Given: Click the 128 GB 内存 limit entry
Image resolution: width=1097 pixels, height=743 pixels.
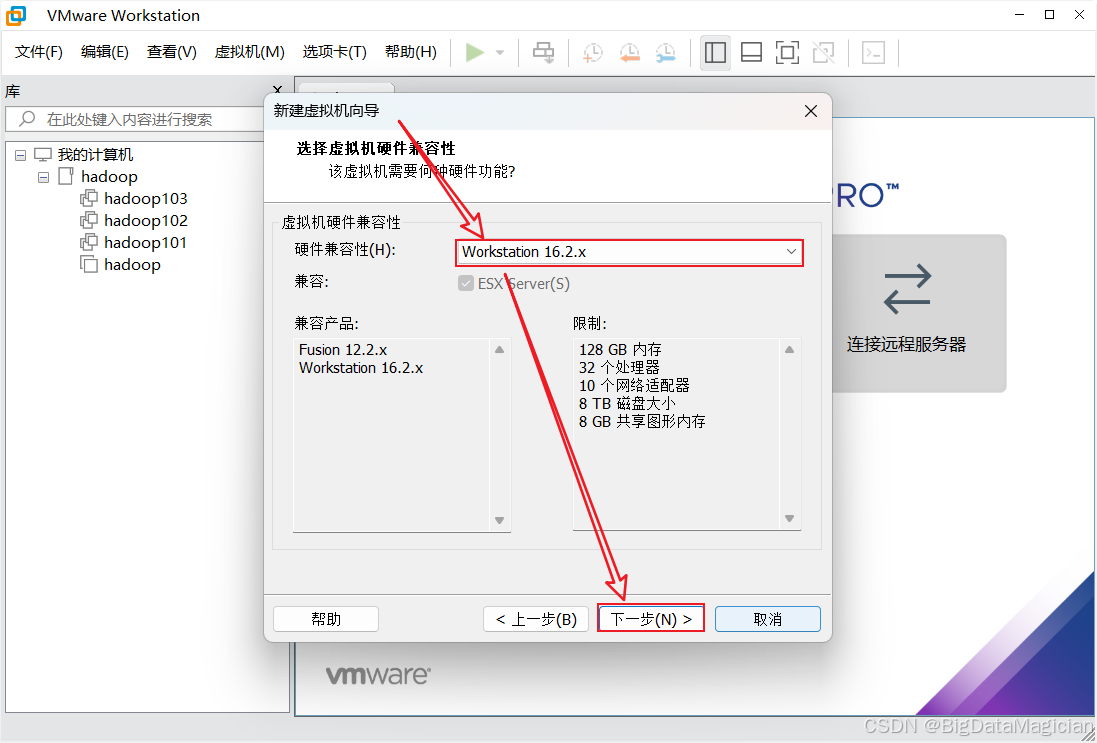Looking at the screenshot, I should (620, 349).
